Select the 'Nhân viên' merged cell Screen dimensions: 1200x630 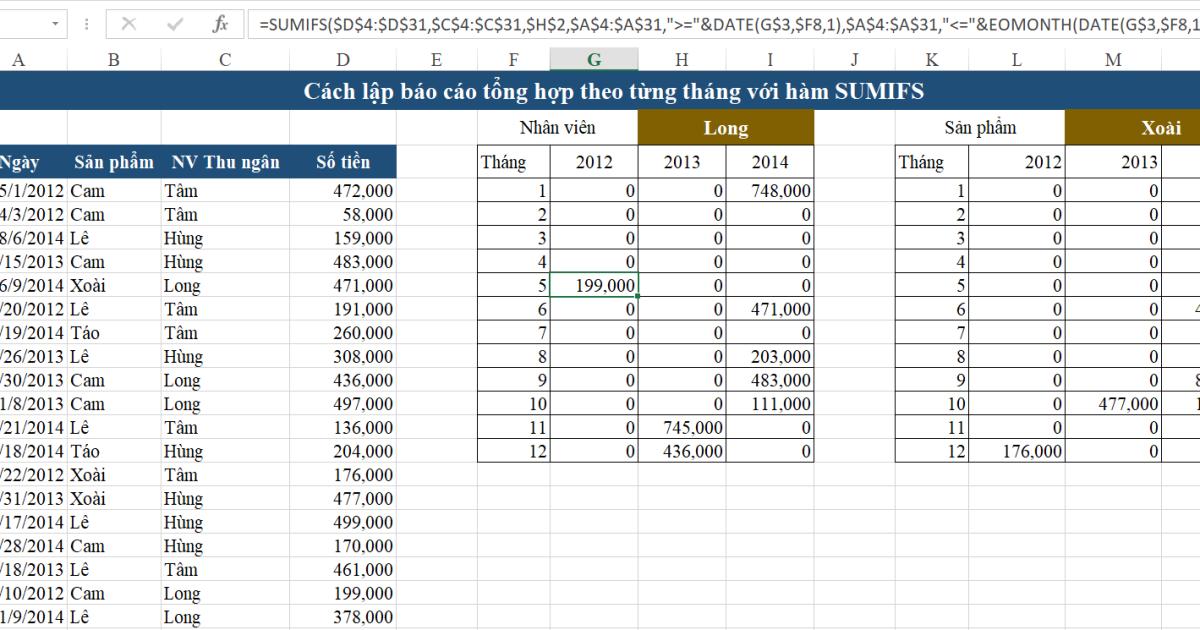pos(555,128)
